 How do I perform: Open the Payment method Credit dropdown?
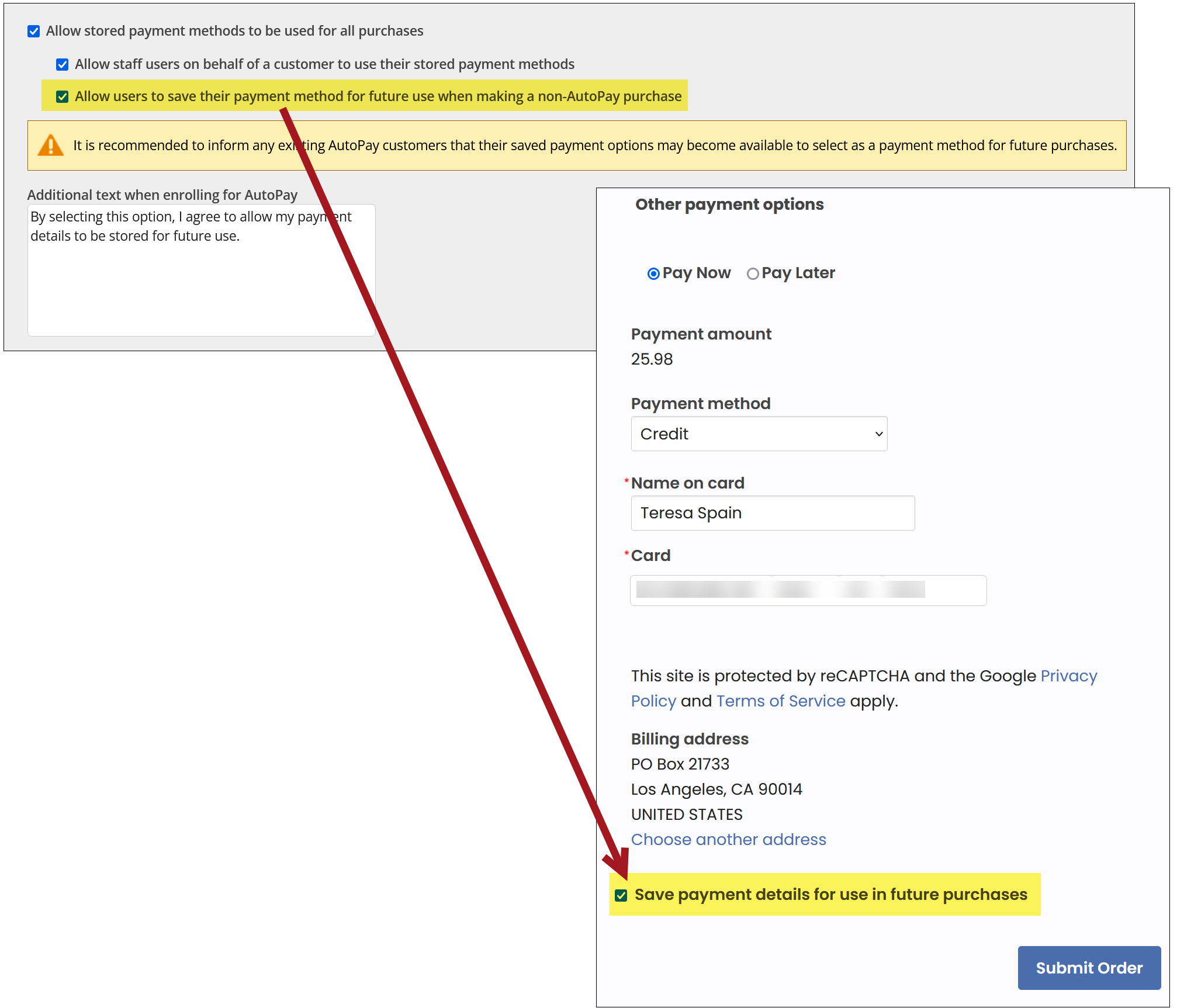point(759,434)
